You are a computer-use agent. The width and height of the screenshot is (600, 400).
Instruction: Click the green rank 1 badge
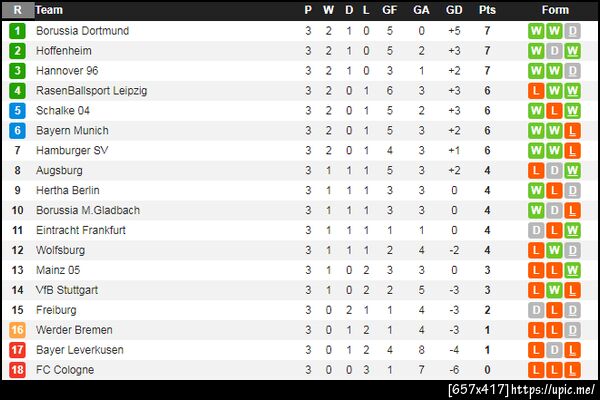(x=17, y=31)
